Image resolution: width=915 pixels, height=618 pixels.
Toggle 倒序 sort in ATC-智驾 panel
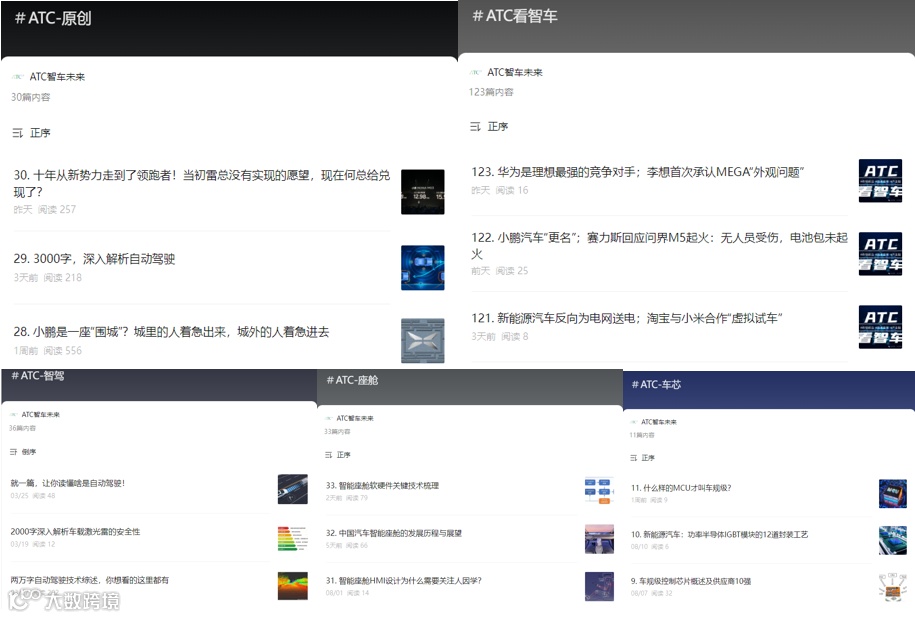pos(23,452)
